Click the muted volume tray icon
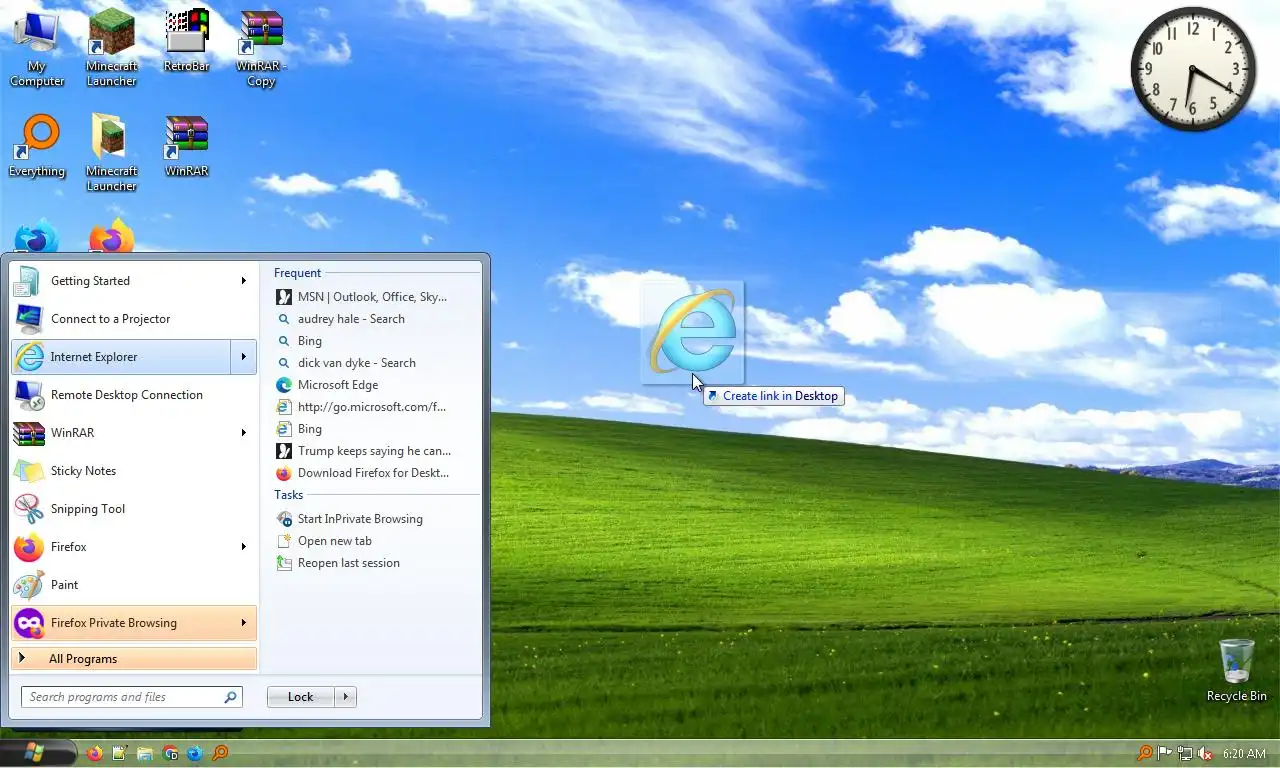The image size is (1280, 768). pos(1205,753)
